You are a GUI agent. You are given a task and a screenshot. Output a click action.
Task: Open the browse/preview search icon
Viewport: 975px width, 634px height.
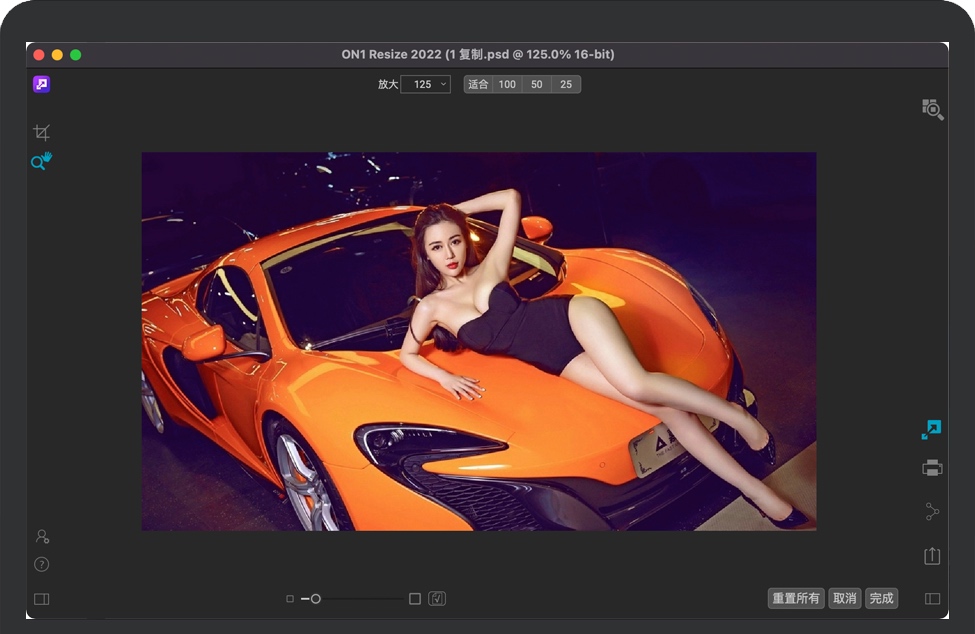(932, 109)
